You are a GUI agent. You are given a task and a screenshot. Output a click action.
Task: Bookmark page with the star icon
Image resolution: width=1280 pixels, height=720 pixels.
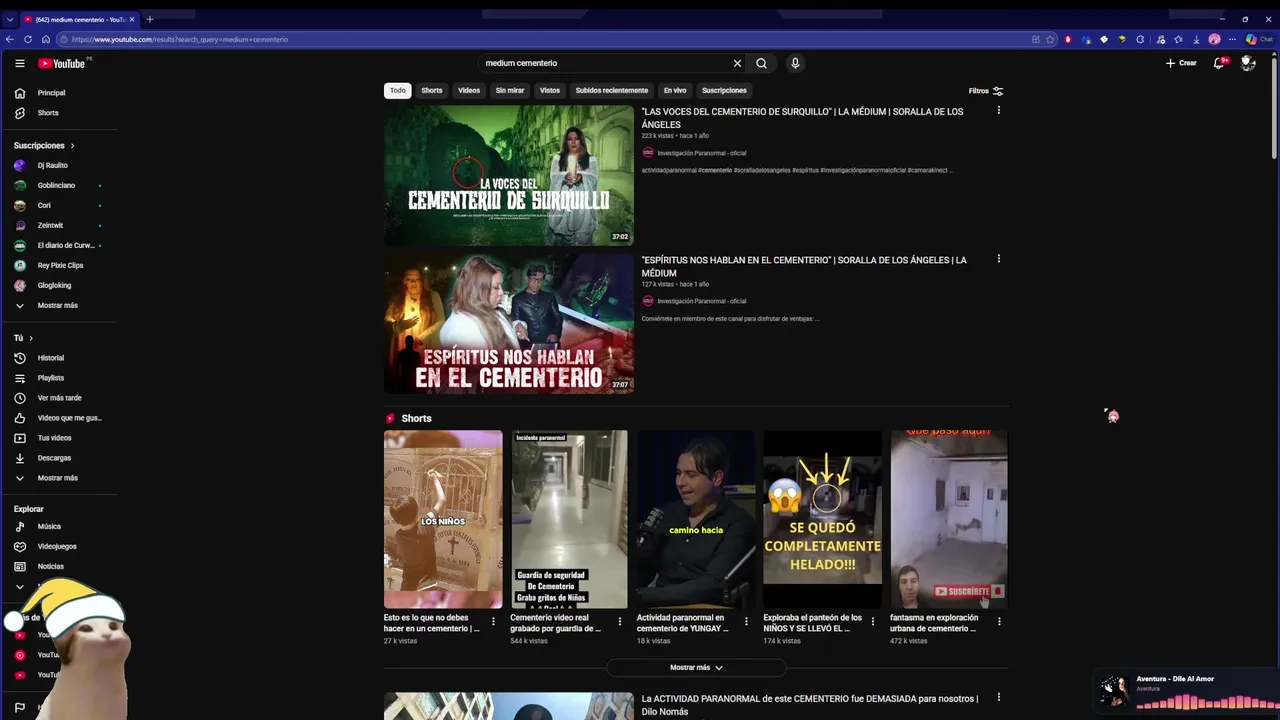(1050, 39)
